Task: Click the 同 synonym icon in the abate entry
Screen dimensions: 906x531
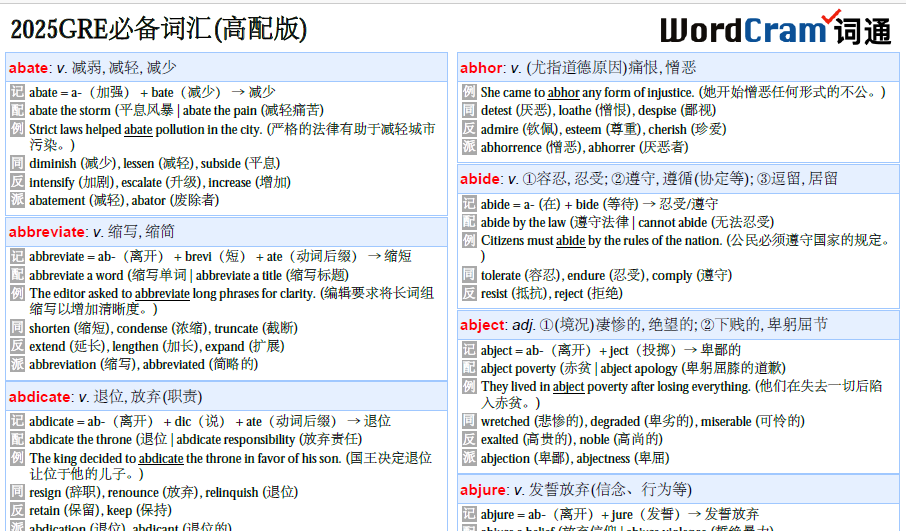Action: pyautogui.click(x=17, y=163)
